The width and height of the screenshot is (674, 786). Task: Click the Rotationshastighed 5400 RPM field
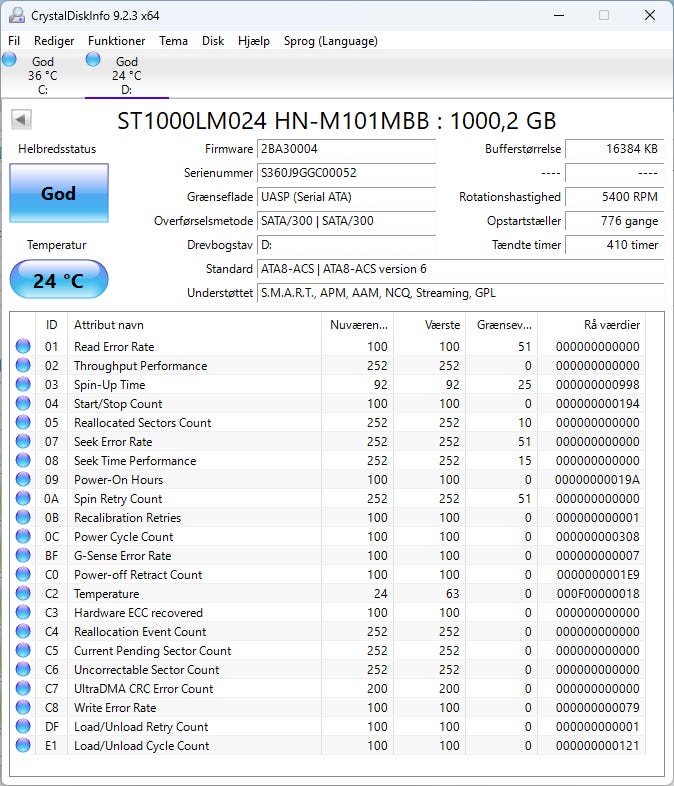click(x=614, y=197)
